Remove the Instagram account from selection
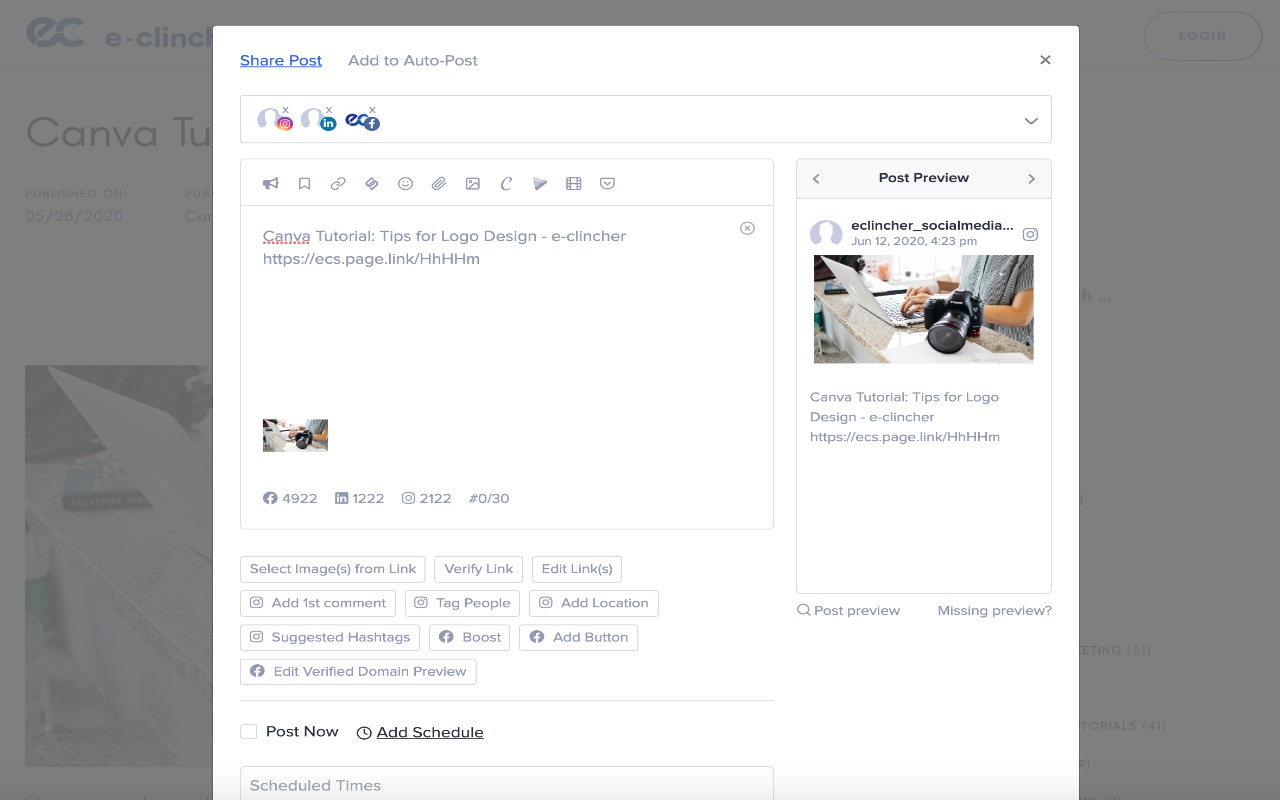1280x800 pixels. [285, 110]
